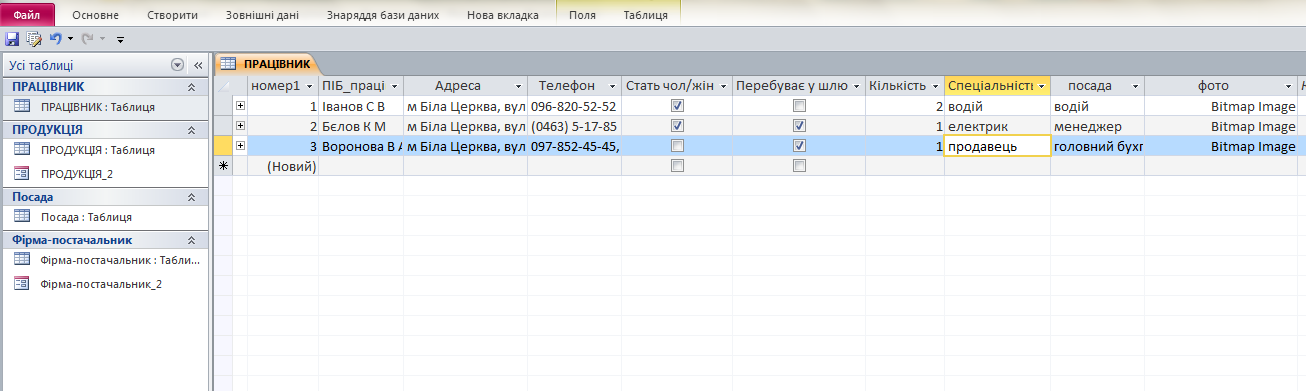
Task: Open the Усі таблиці navigation pane menu
Action: [177, 64]
